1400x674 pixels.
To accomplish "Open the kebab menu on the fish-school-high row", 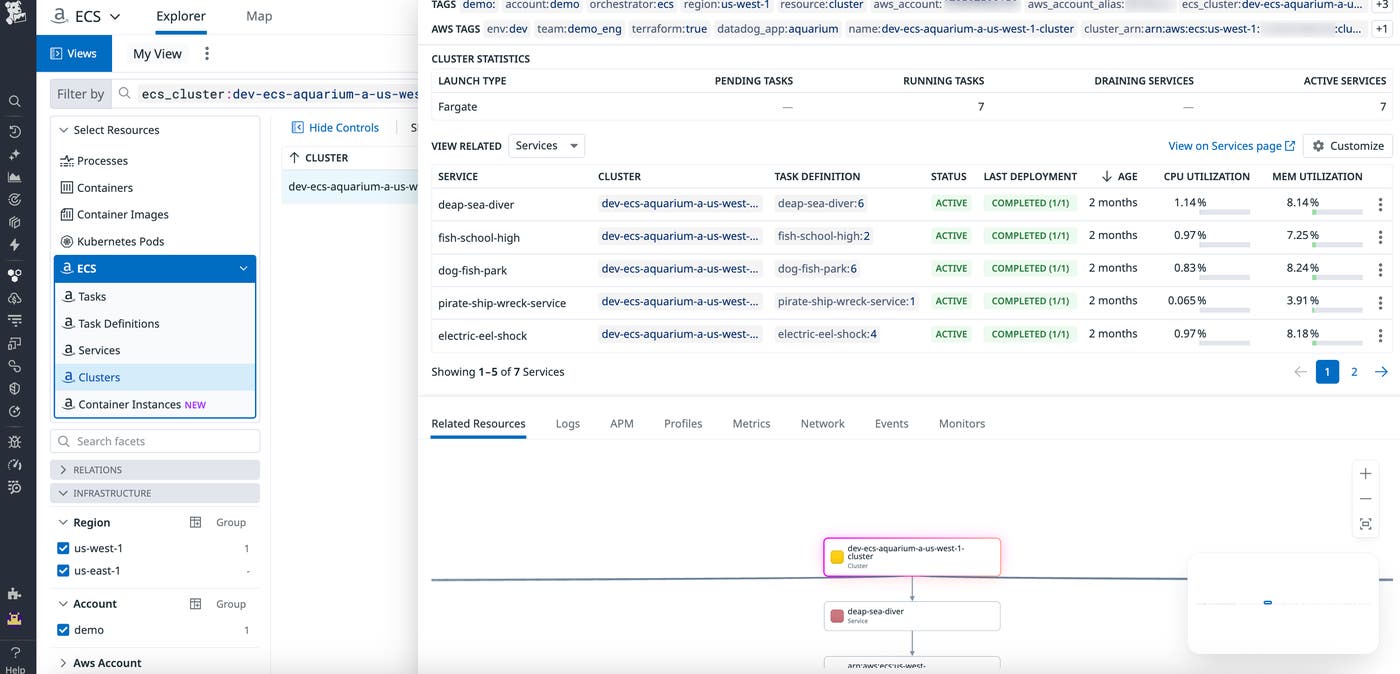I will tap(1381, 236).
